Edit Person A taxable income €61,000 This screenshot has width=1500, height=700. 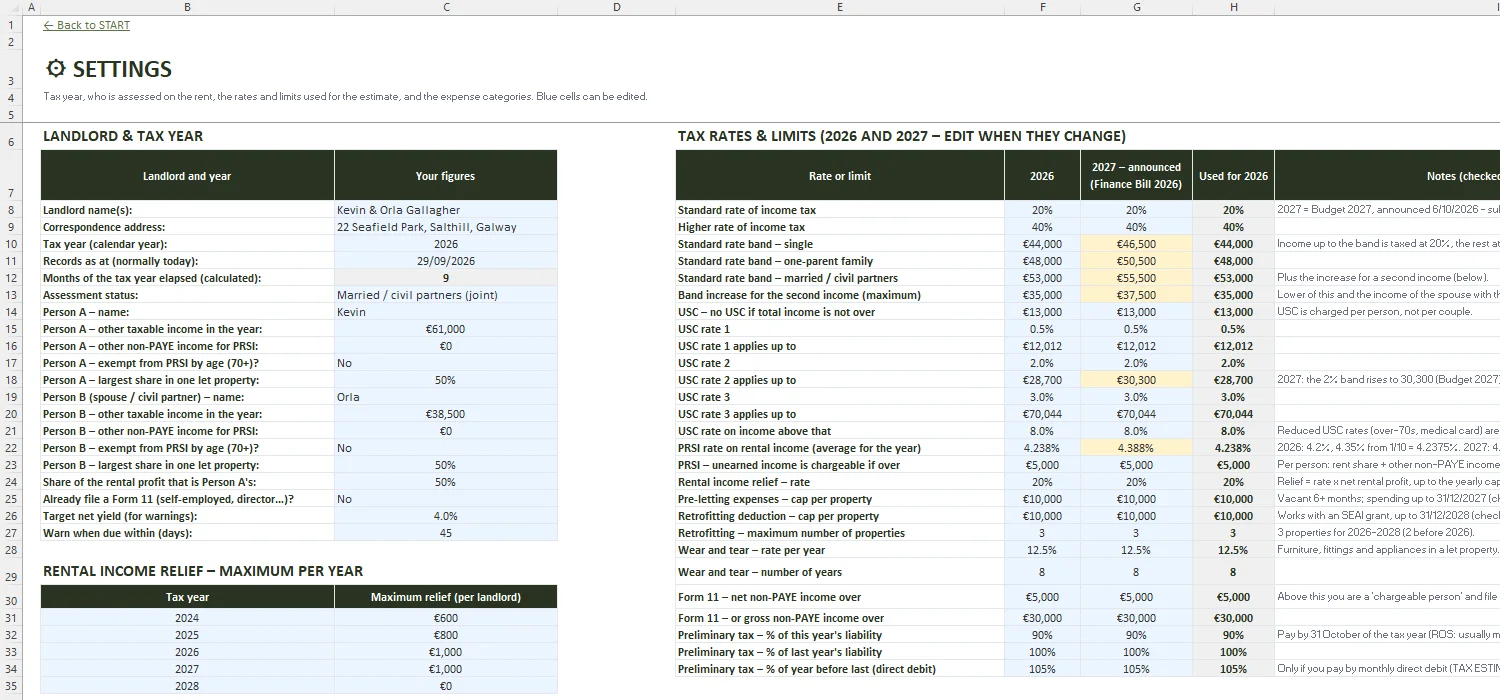pyautogui.click(x=446, y=329)
